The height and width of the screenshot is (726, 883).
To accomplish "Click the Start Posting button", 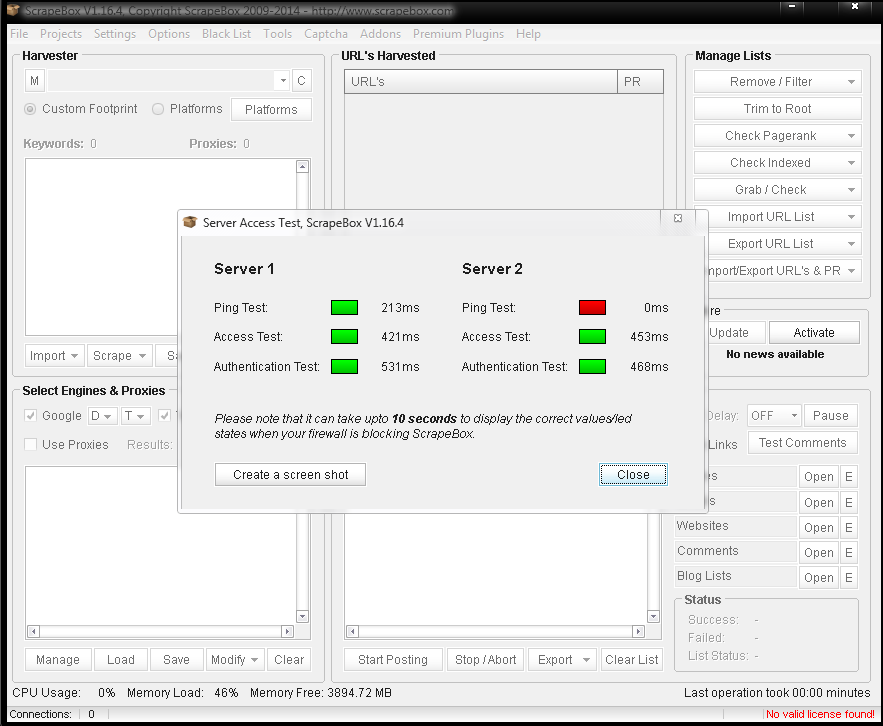I will pyautogui.click(x=393, y=660).
